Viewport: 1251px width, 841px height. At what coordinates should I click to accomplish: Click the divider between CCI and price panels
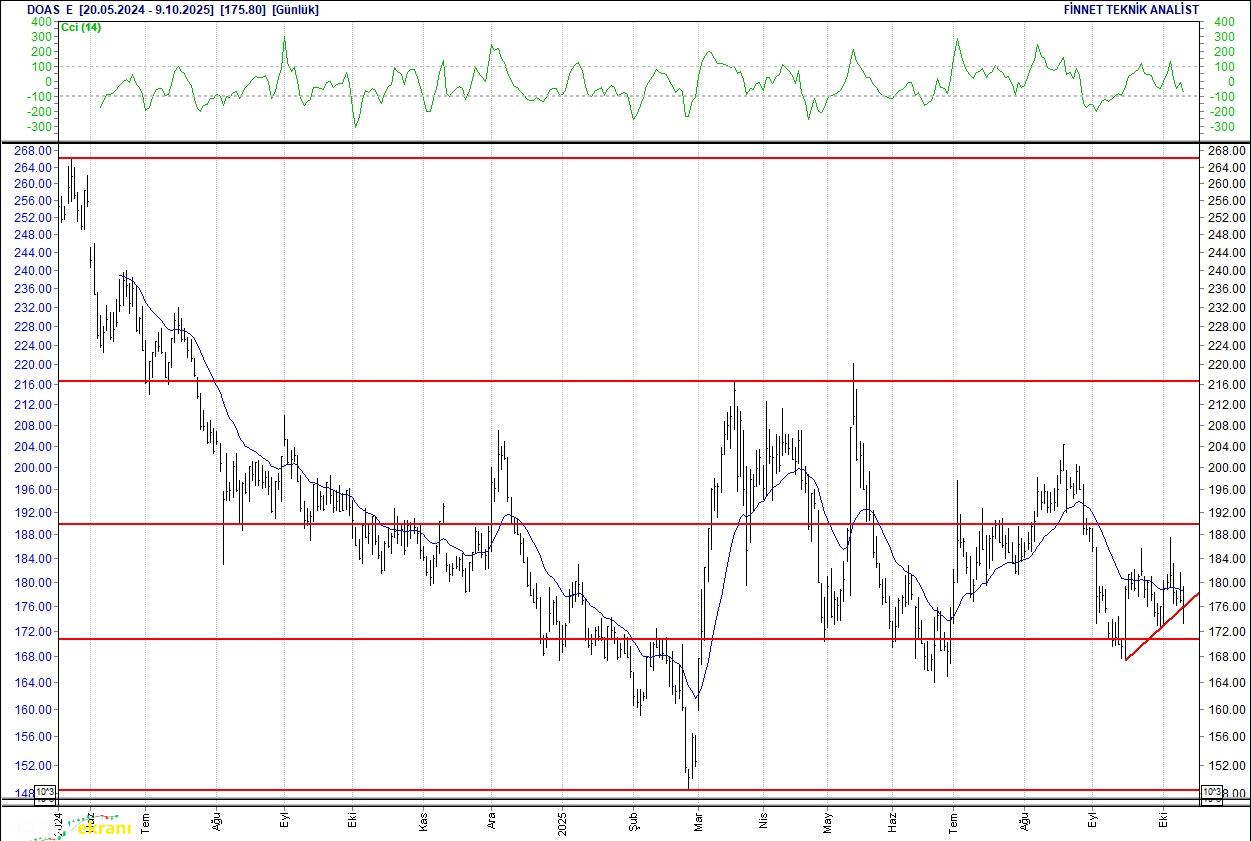[625, 142]
